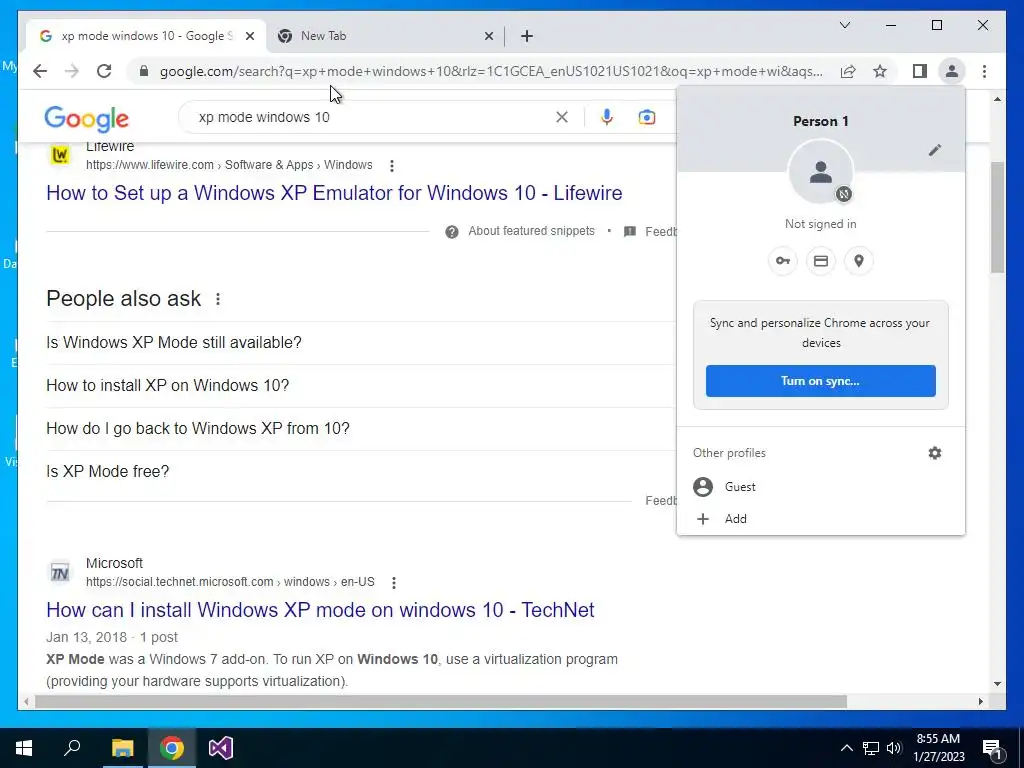Bookmark this tab with the star icon
The width and height of the screenshot is (1024, 768).
coord(880,71)
